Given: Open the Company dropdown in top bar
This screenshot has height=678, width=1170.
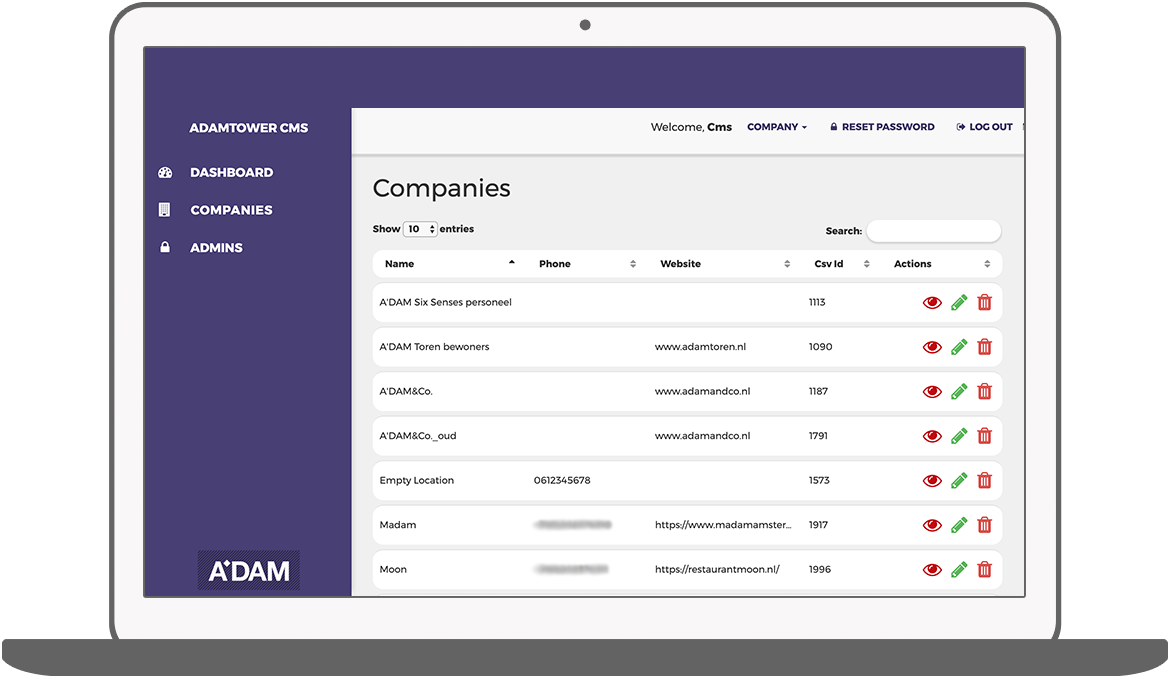Looking at the screenshot, I should click(777, 127).
